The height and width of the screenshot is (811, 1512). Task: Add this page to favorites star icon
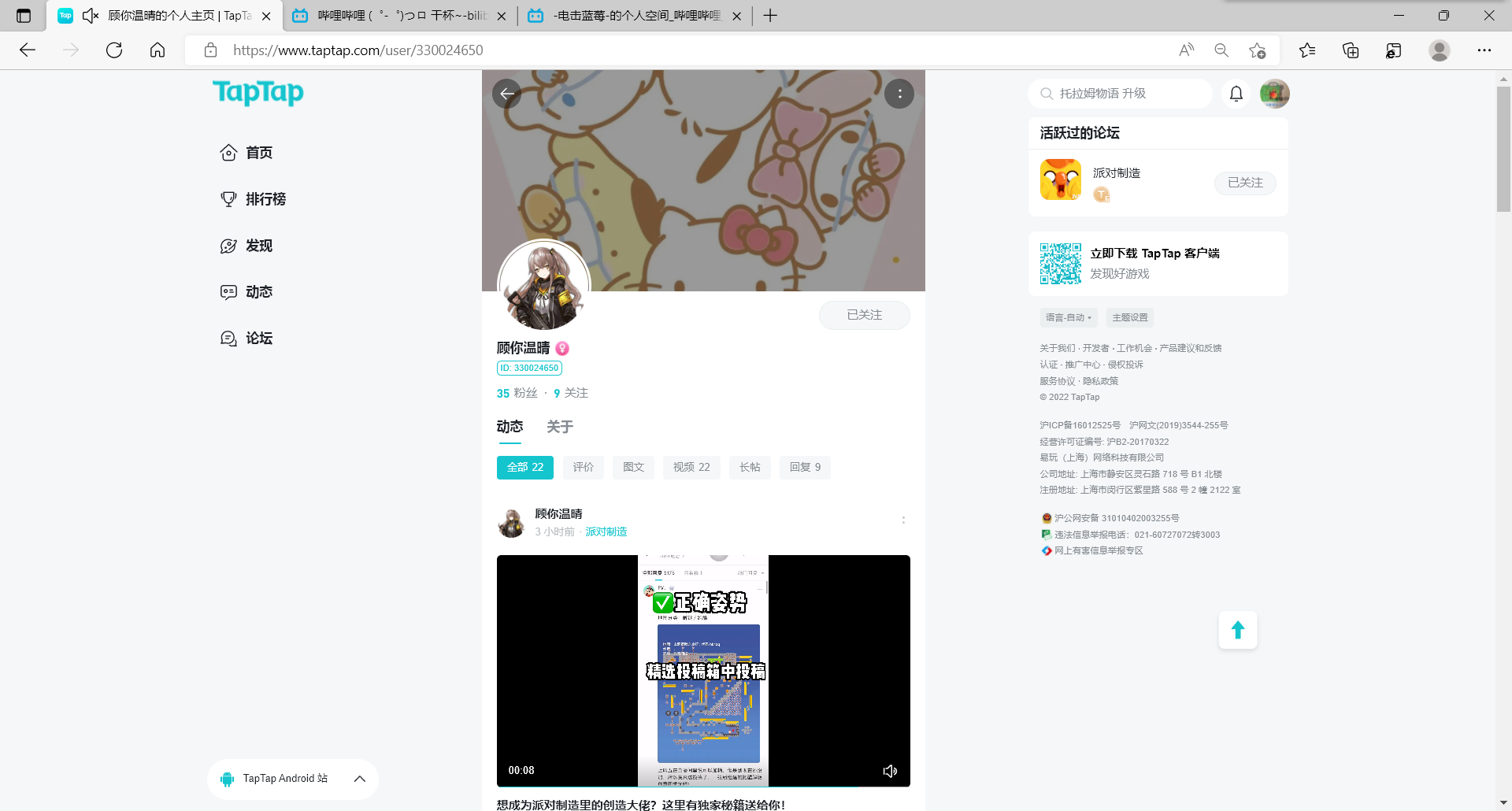click(1258, 50)
